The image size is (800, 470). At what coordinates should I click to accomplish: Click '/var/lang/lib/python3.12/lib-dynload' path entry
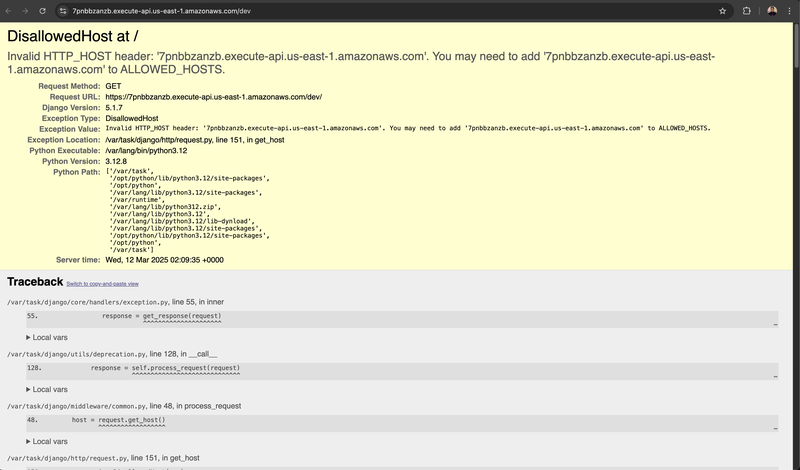coord(182,221)
